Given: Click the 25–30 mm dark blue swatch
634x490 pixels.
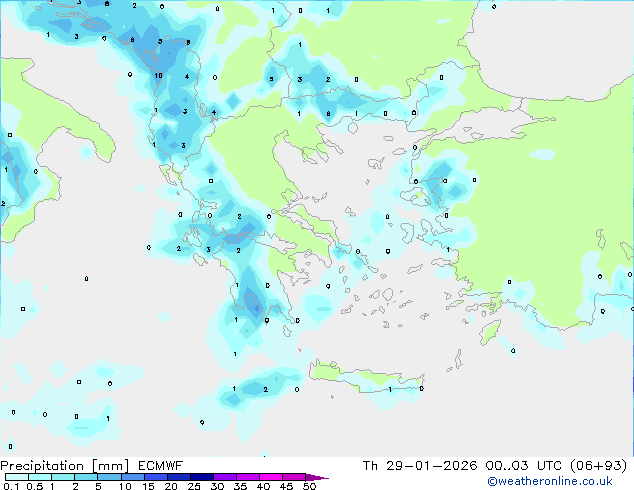Looking at the screenshot, I should tap(201, 477).
